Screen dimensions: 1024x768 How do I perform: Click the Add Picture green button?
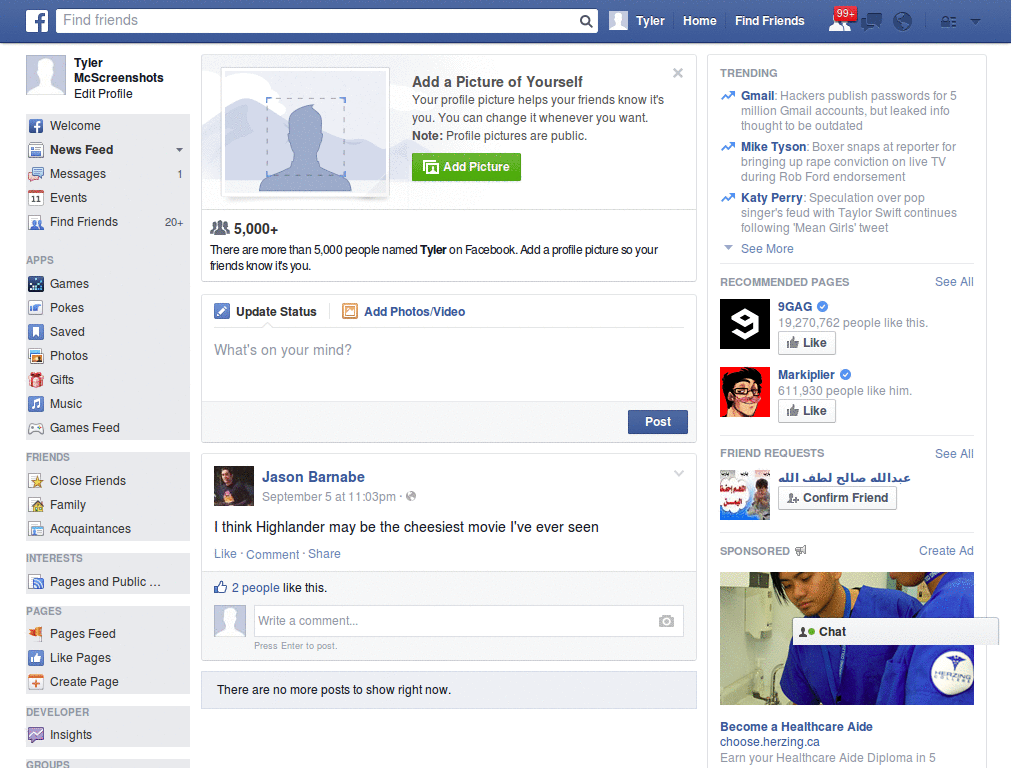[466, 167]
